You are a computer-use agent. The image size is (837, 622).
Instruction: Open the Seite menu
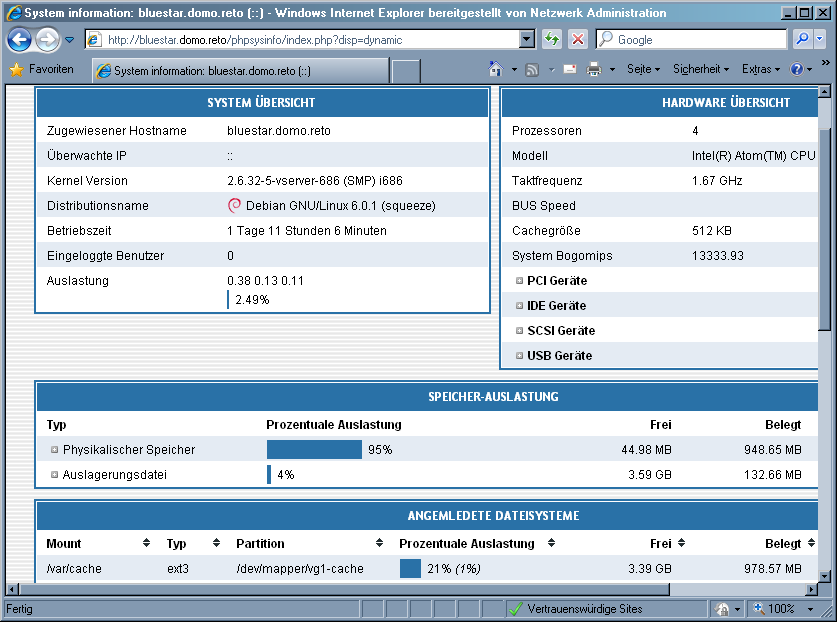click(x=643, y=70)
